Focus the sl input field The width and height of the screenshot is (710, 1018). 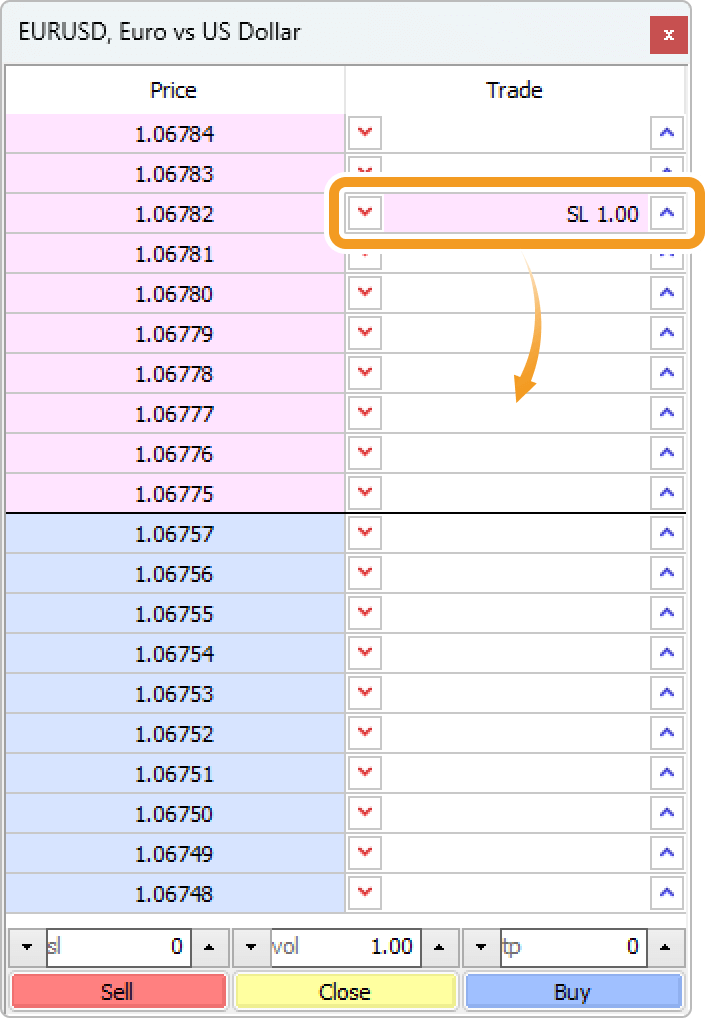118,947
